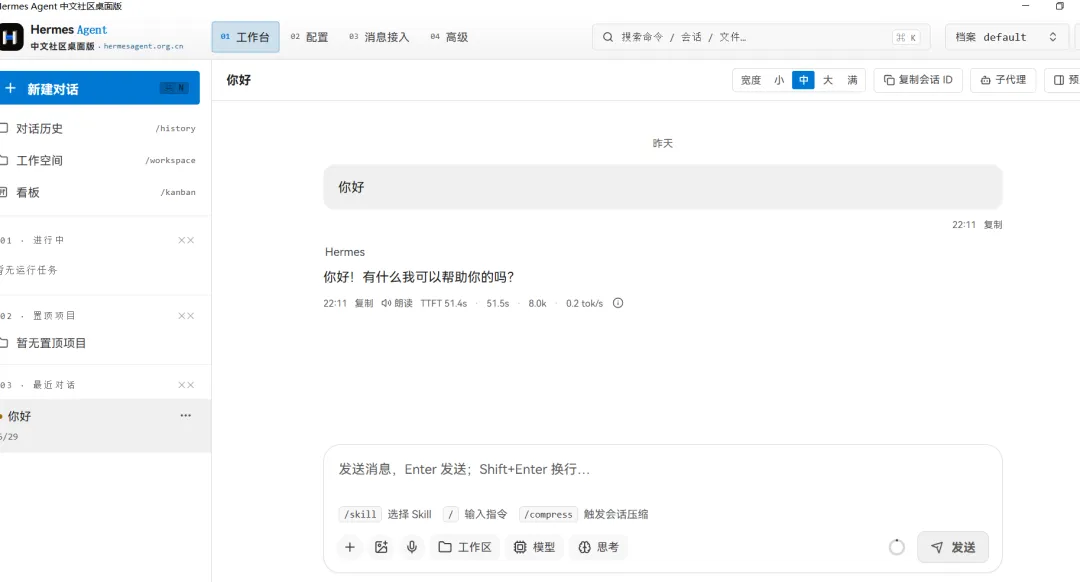Screen dimensions: 1080x582
Task: Click 朗读 to read reply aloud
Action: click(x=397, y=303)
